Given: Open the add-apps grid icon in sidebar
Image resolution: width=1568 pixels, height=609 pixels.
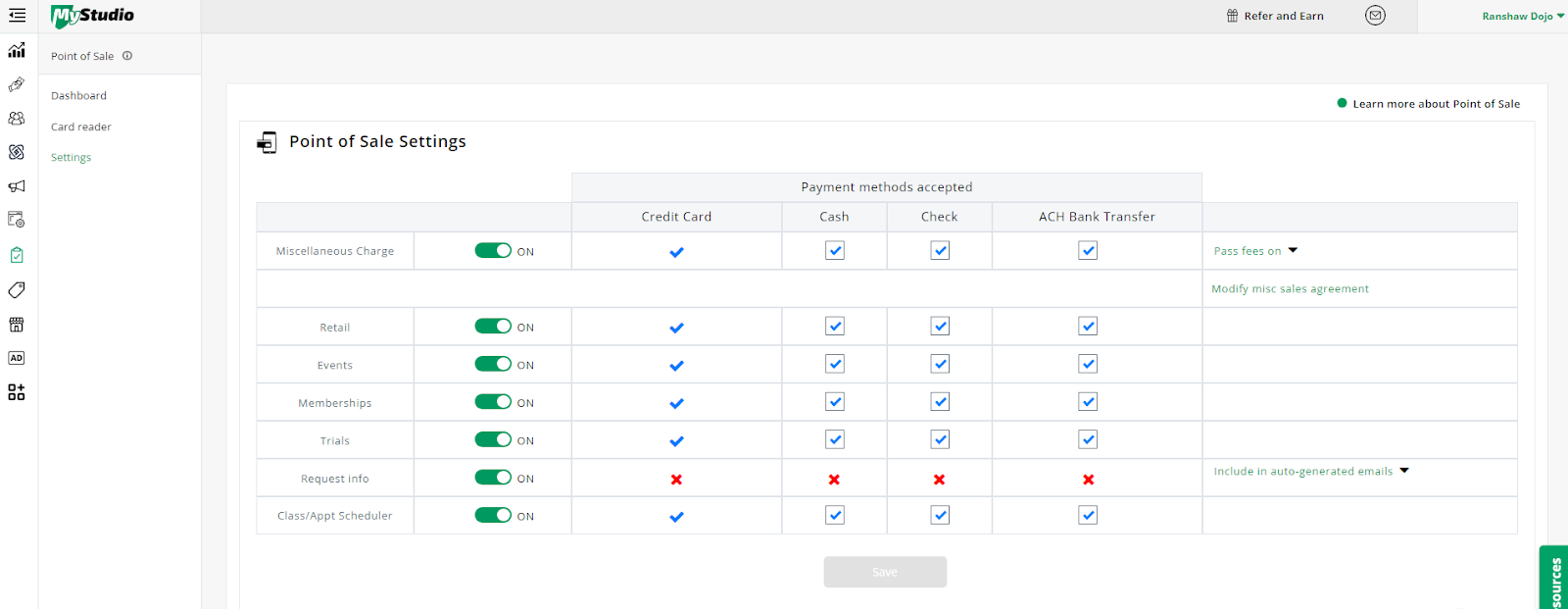Looking at the screenshot, I should pyautogui.click(x=17, y=392).
